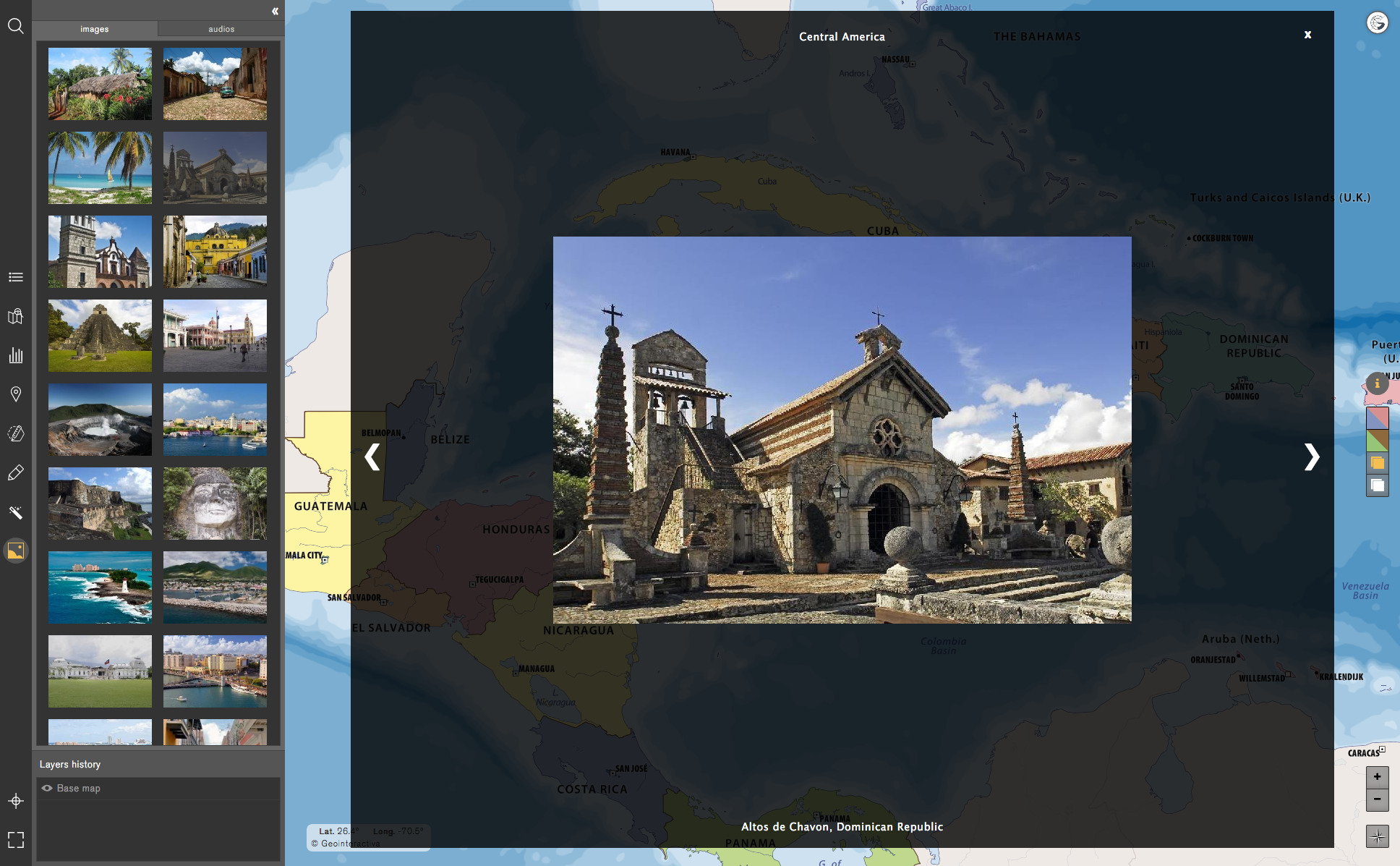Screen dimensions: 1400x866
Task: Open colorful marina buildings thumbnail
Action: tap(215, 671)
